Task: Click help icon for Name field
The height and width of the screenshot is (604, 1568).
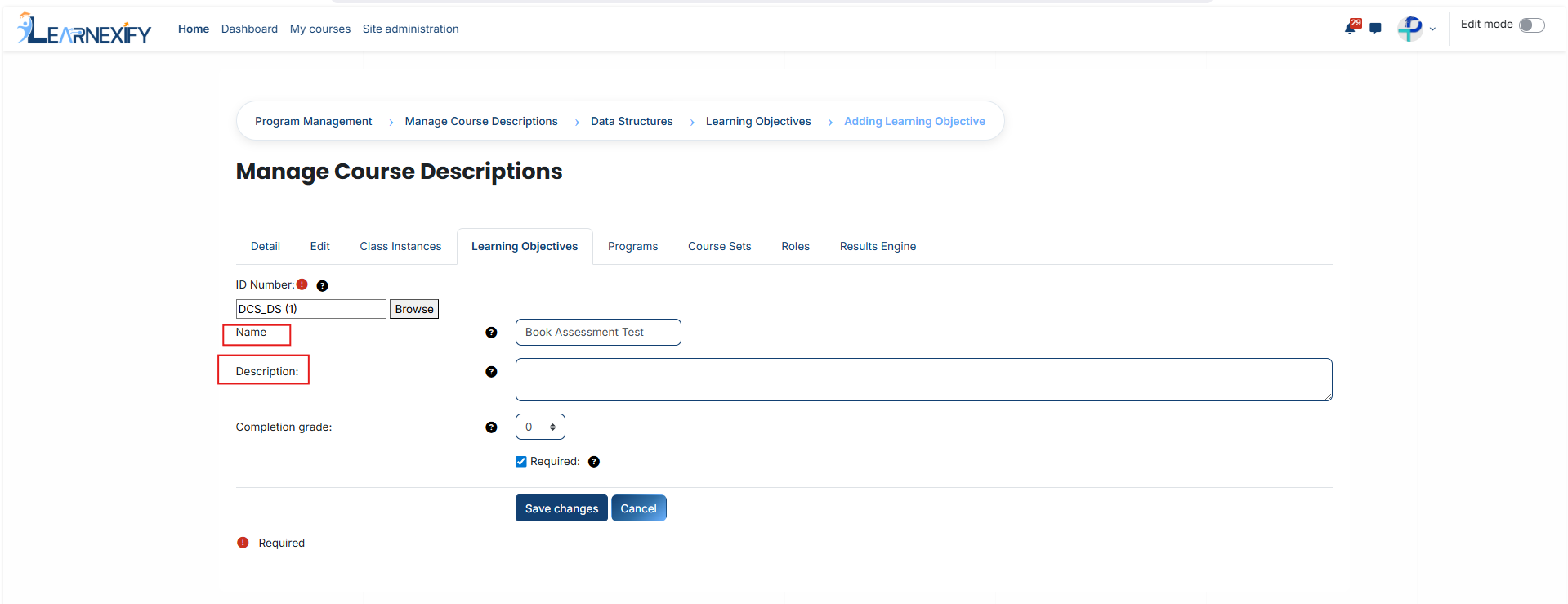Action: pos(491,333)
